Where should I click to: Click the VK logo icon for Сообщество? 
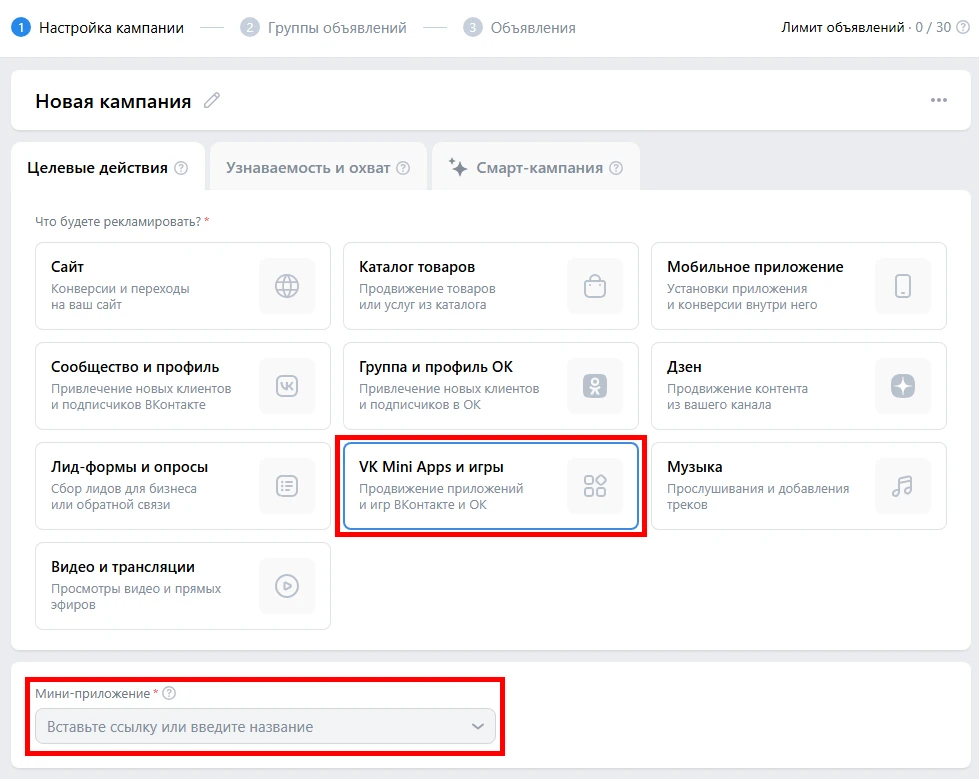pos(287,386)
